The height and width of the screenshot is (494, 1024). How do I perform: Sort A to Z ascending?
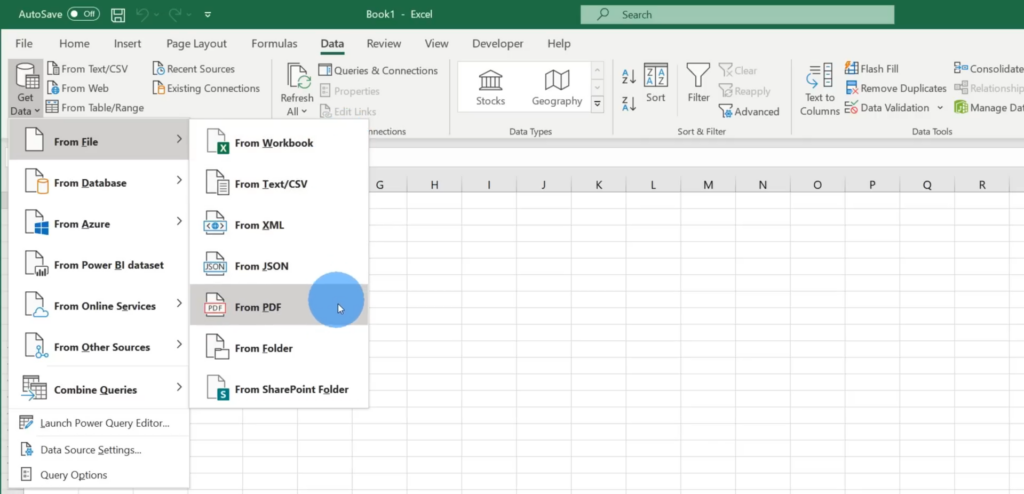click(629, 75)
